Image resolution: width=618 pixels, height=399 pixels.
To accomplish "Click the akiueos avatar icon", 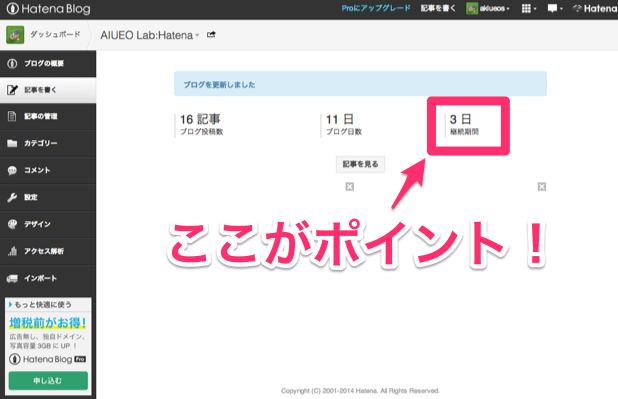I will click(472, 8).
